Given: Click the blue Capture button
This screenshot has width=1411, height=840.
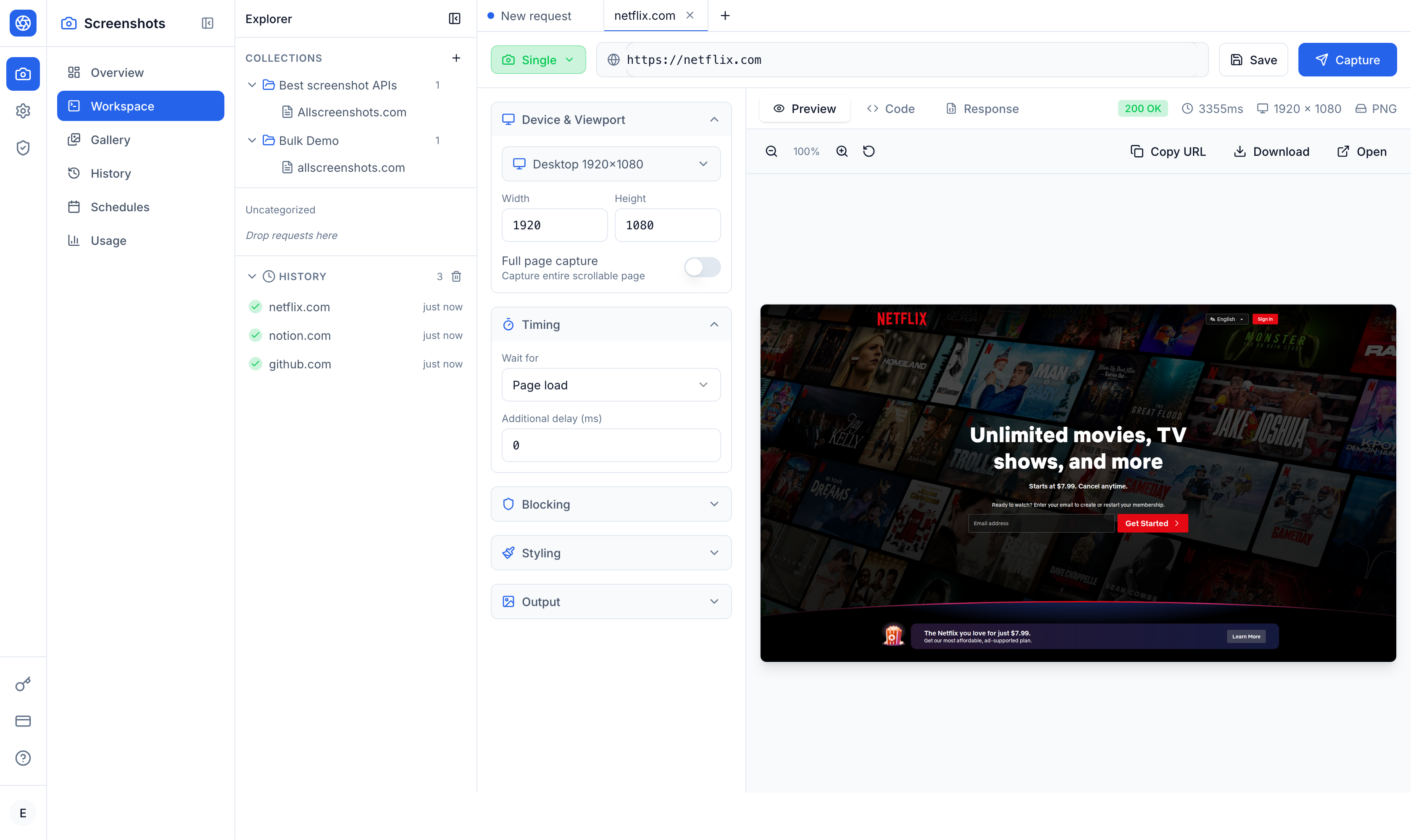Looking at the screenshot, I should 1347,60.
